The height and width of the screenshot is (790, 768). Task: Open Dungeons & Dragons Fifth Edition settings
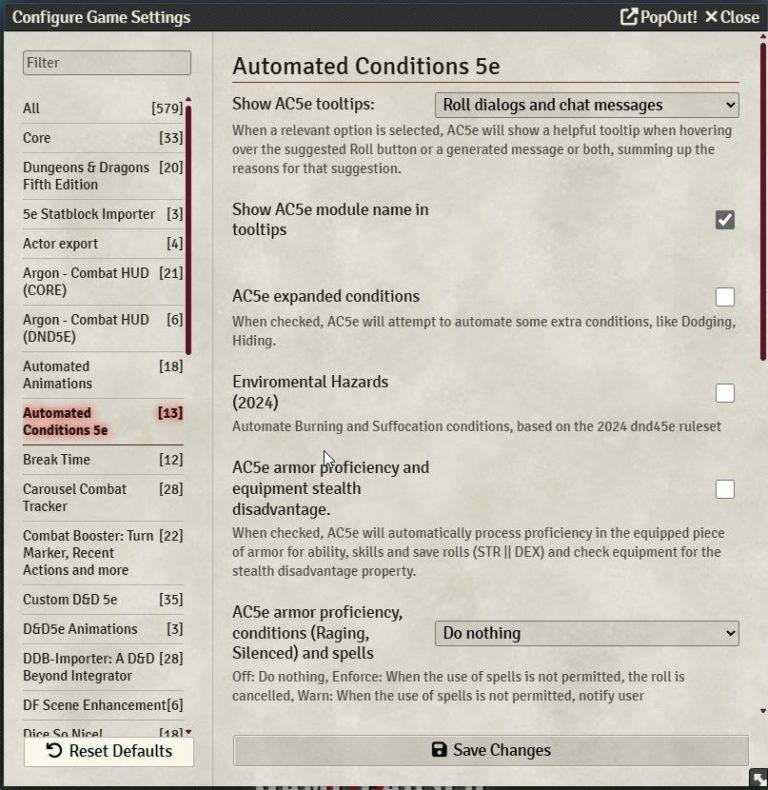[103, 176]
